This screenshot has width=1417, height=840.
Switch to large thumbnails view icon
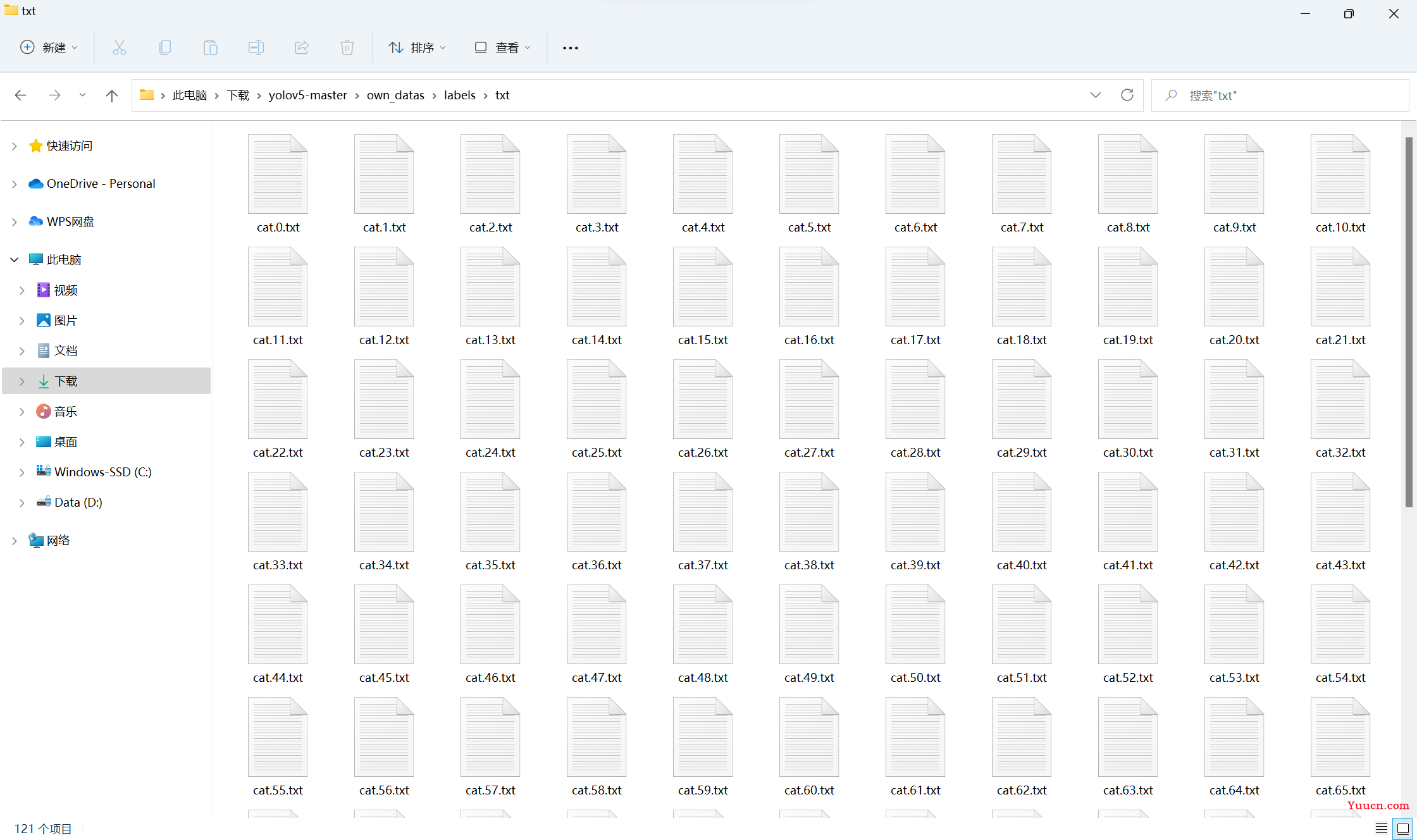[x=1402, y=828]
